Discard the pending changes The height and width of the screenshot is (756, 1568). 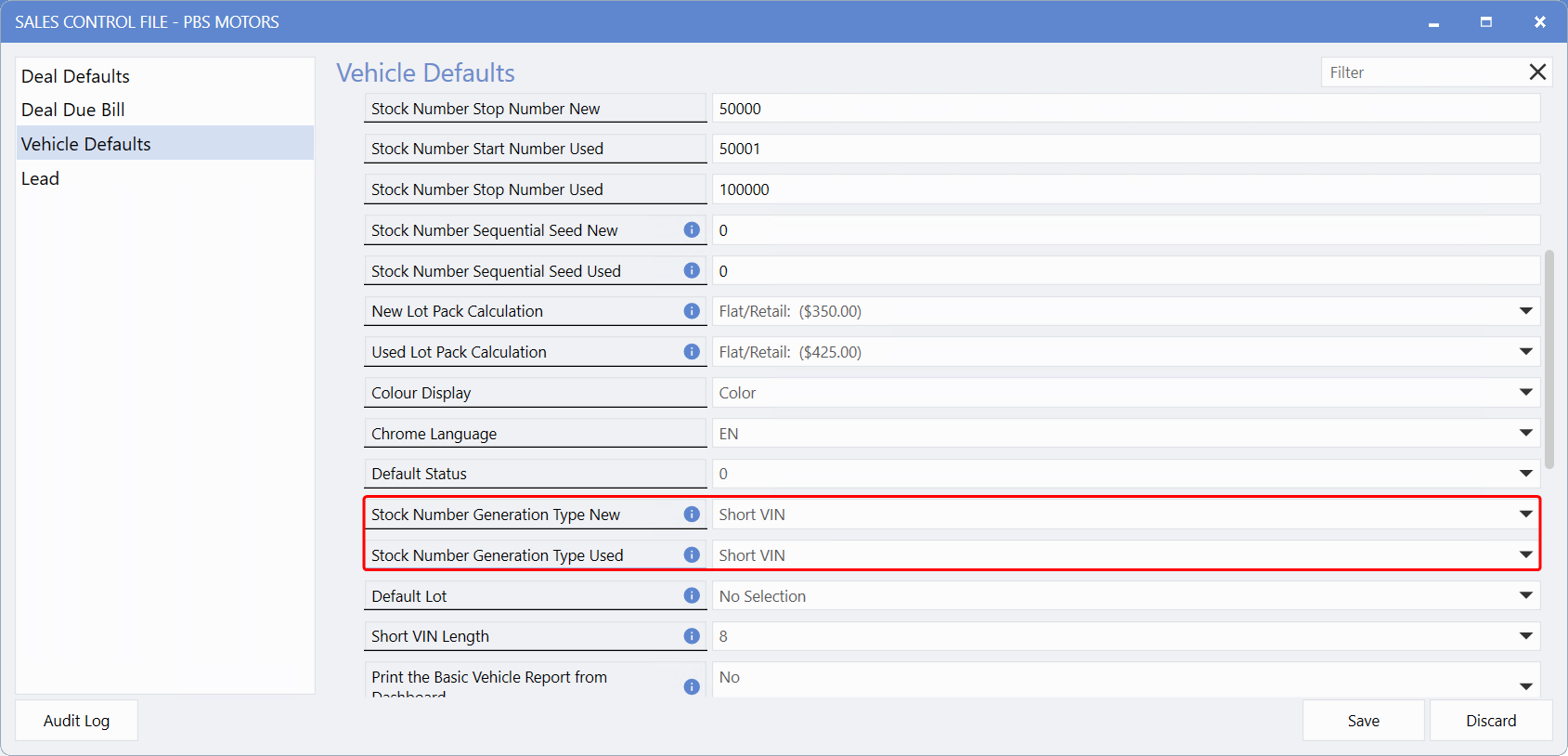[x=1490, y=721]
